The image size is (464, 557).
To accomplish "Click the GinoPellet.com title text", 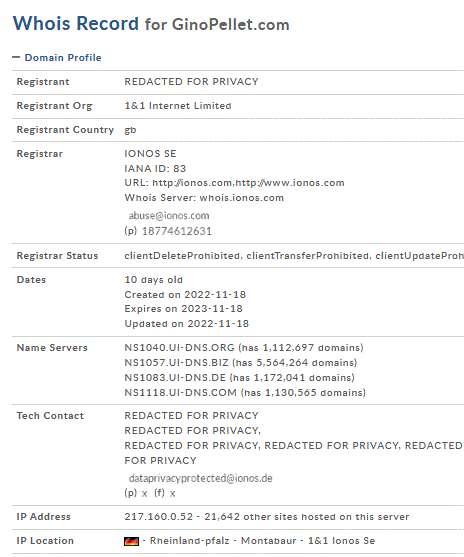I will [x=231, y=25].
